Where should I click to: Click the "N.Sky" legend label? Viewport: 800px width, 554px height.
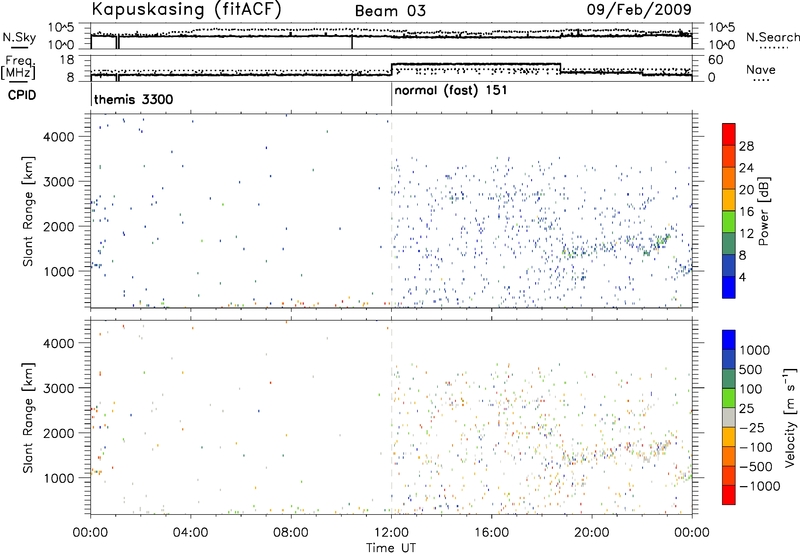click(x=19, y=37)
